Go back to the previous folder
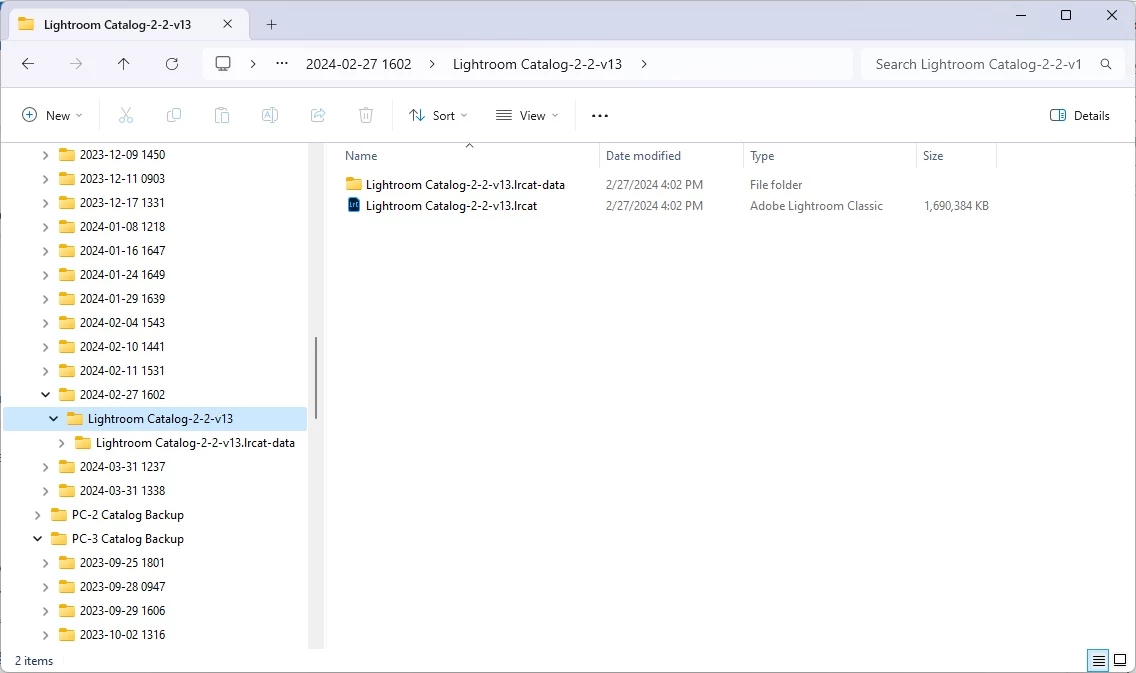The image size is (1136, 673). point(28,64)
